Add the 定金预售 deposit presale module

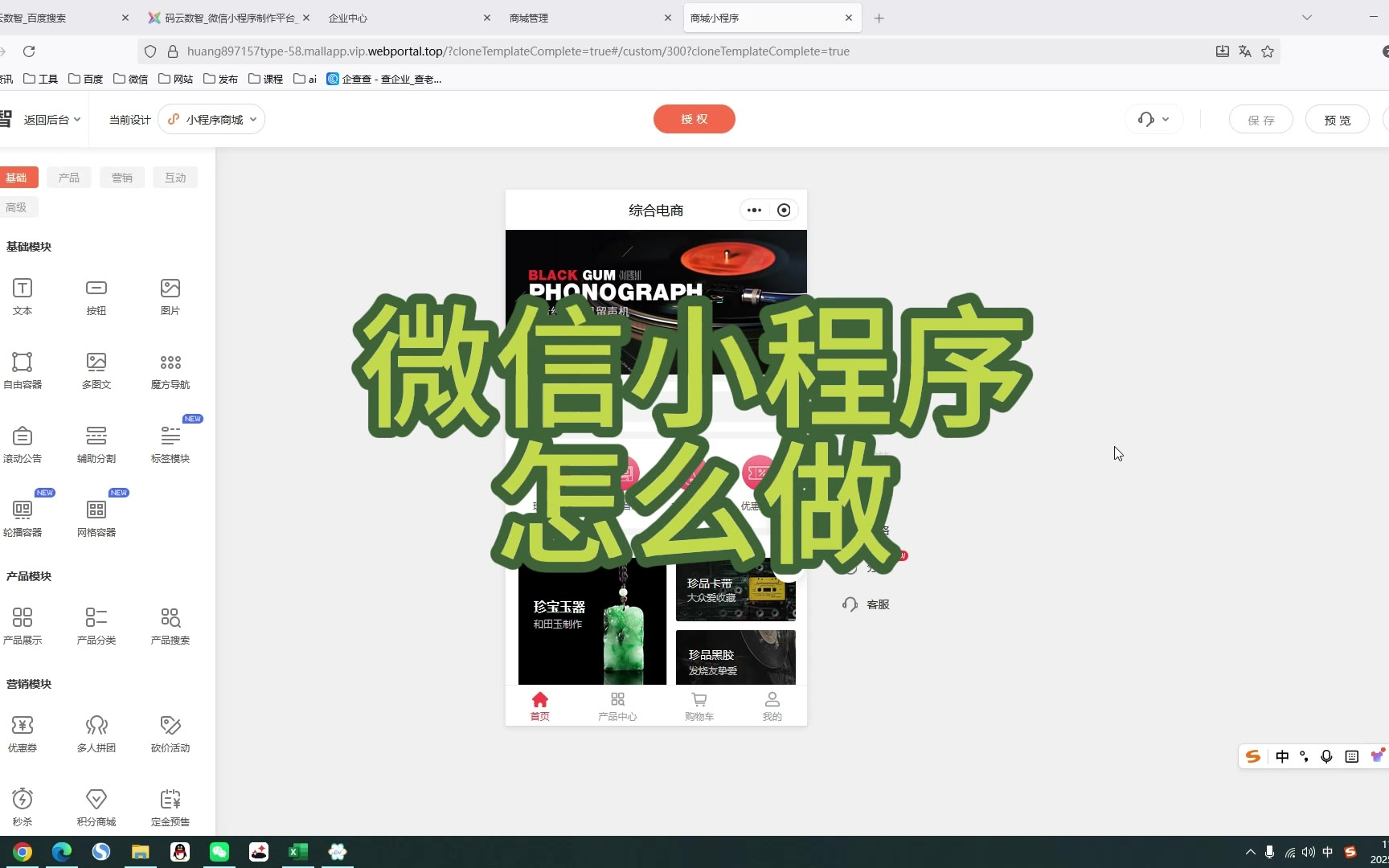170,808
